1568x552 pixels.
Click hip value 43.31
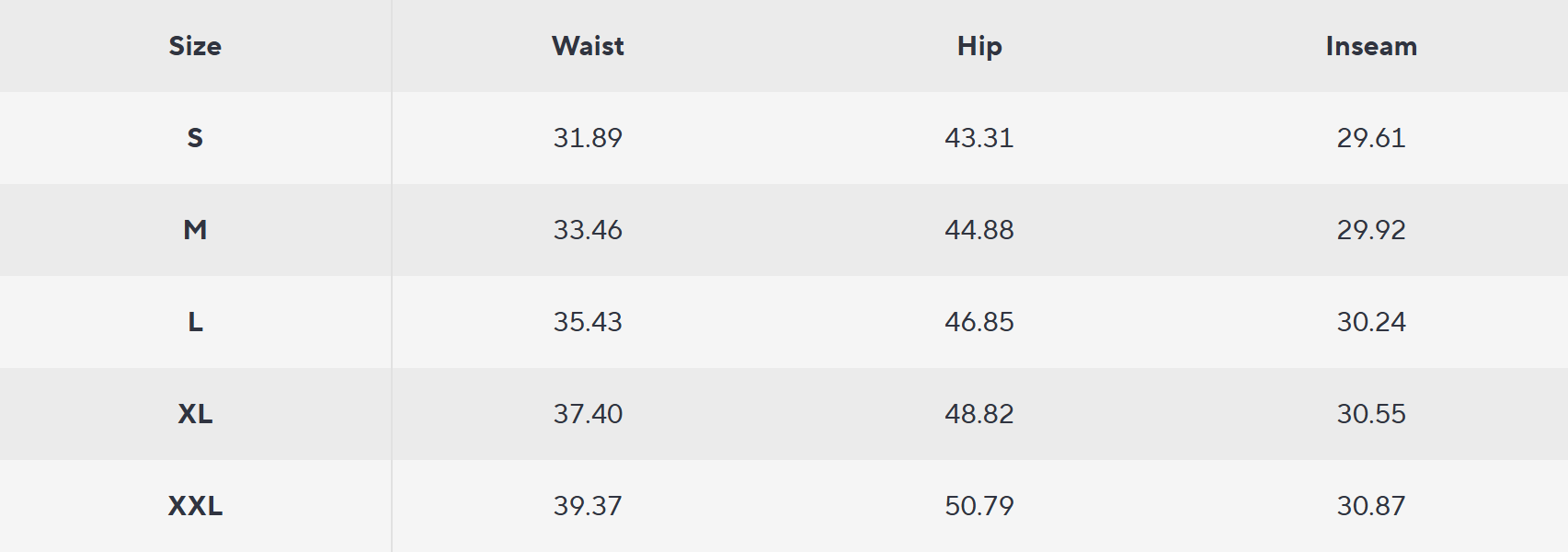point(979,138)
